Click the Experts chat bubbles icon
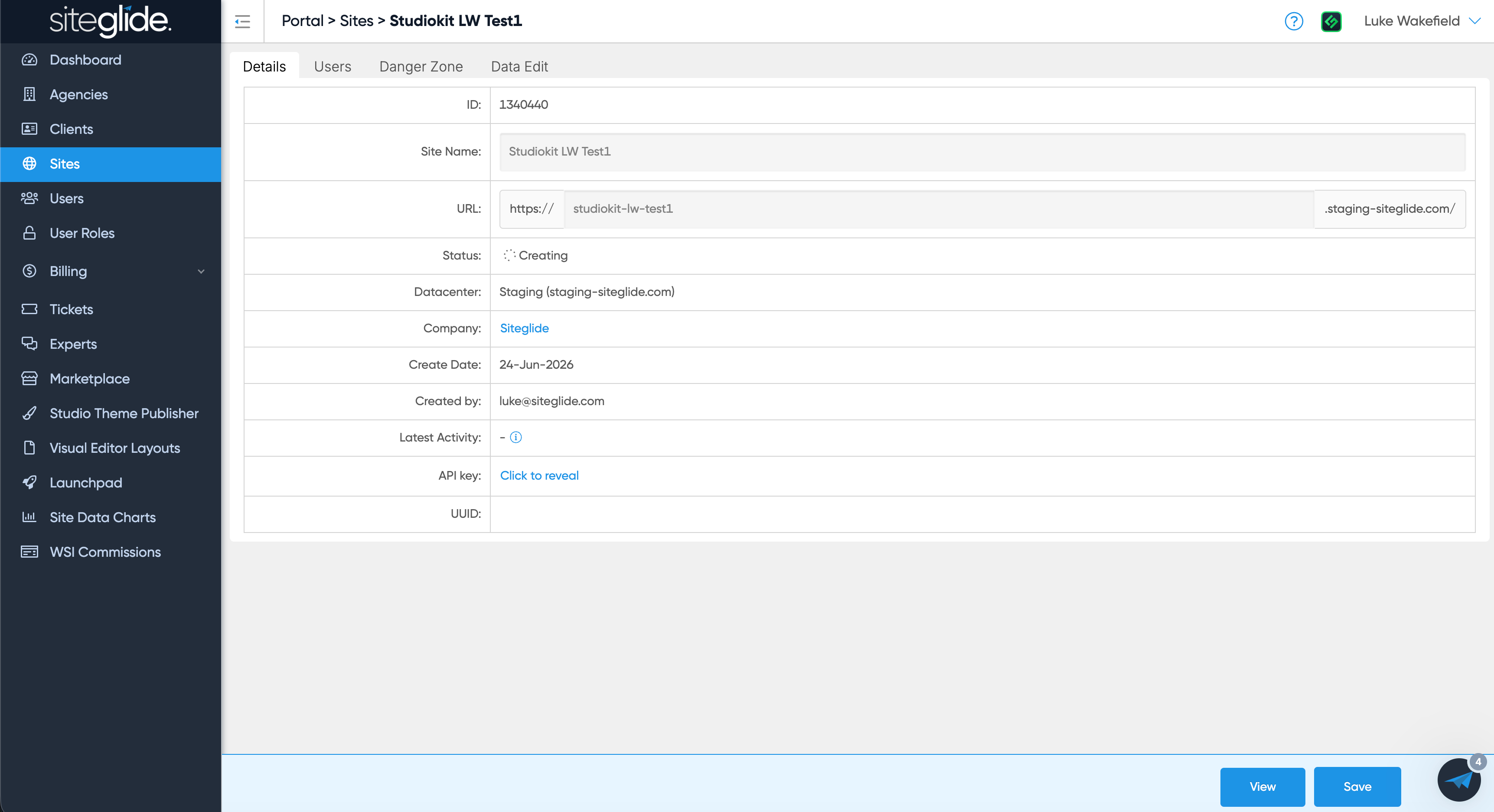The width and height of the screenshot is (1494, 812). [29, 344]
